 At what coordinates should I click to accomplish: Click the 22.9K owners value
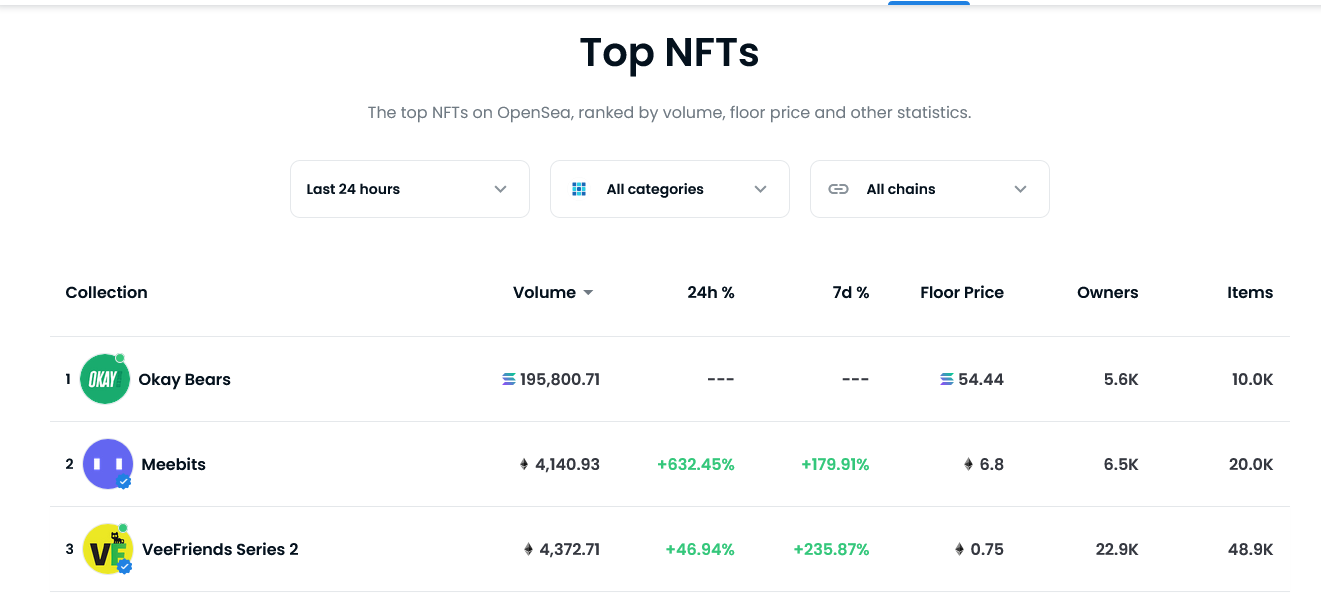(1117, 549)
